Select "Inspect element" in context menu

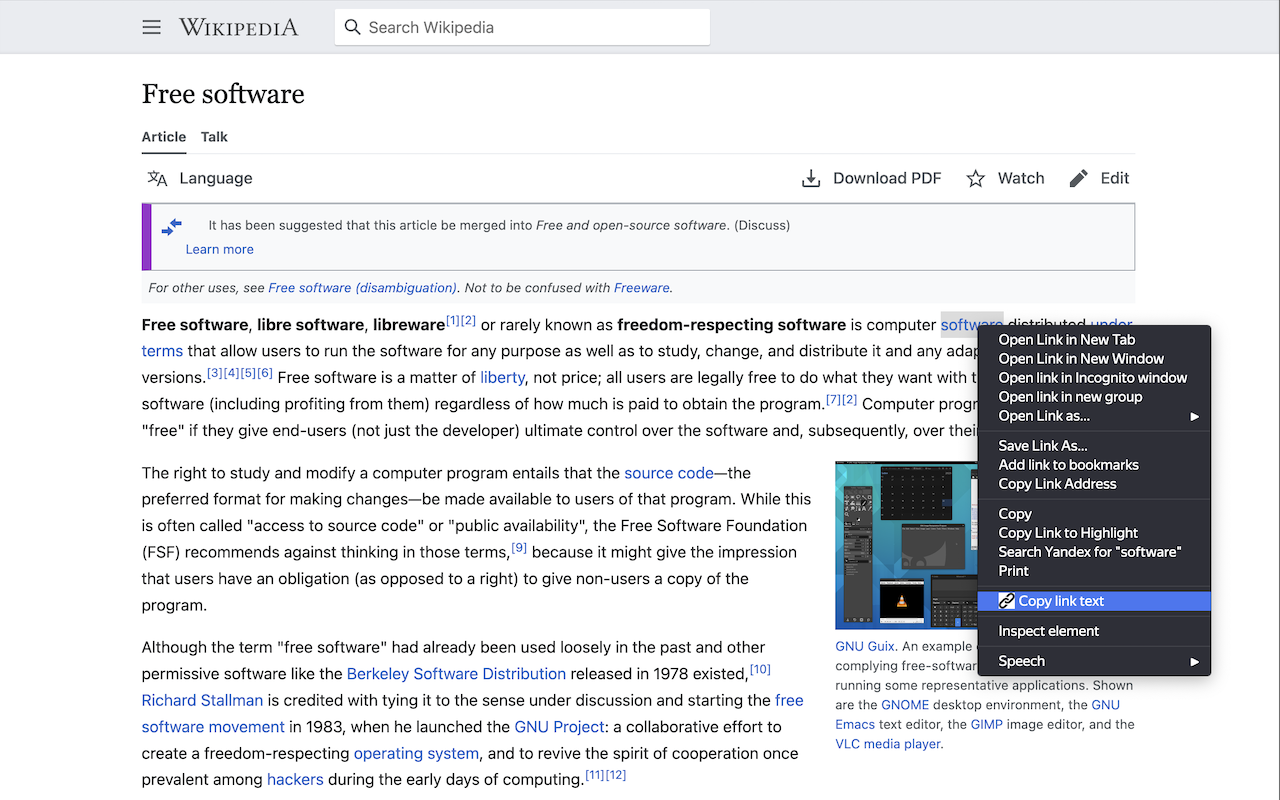click(x=1048, y=631)
